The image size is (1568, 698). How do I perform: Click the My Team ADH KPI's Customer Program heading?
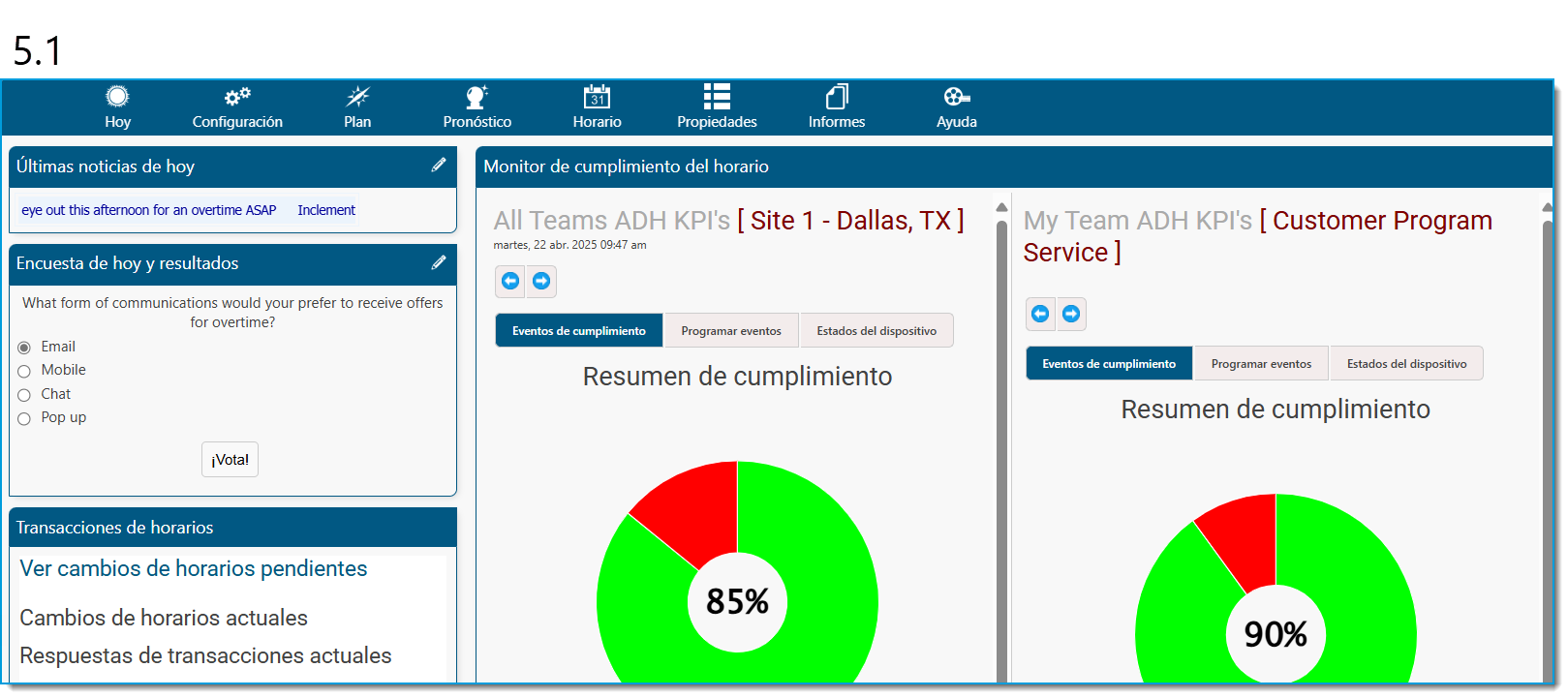pyautogui.click(x=1258, y=236)
